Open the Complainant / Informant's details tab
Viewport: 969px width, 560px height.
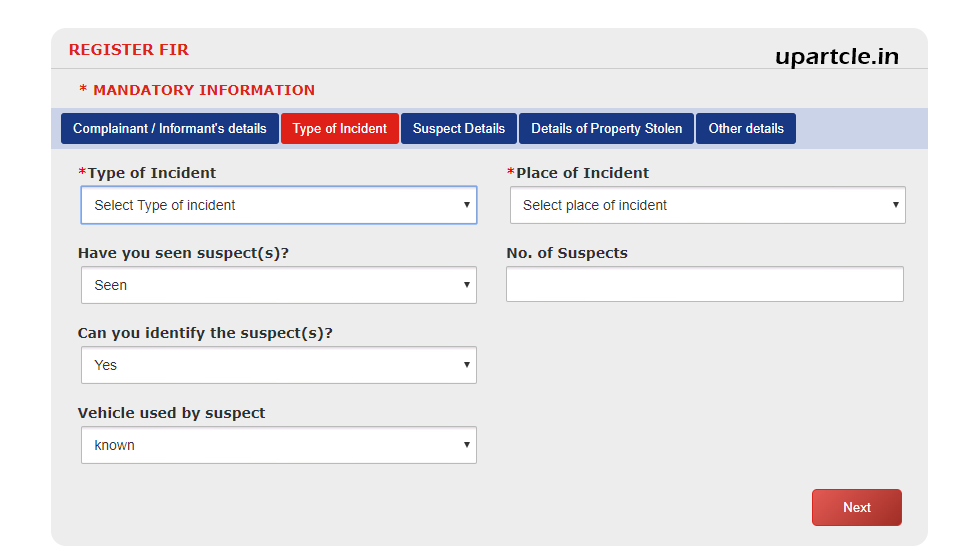point(170,129)
